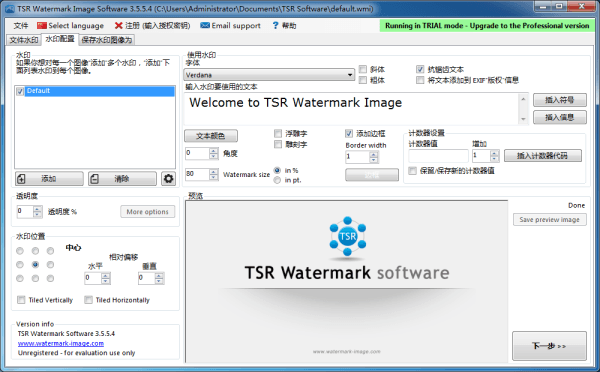Toggle the 抗锯齿文本 checkbox
The height and width of the screenshot is (372, 600).
tap(420, 69)
